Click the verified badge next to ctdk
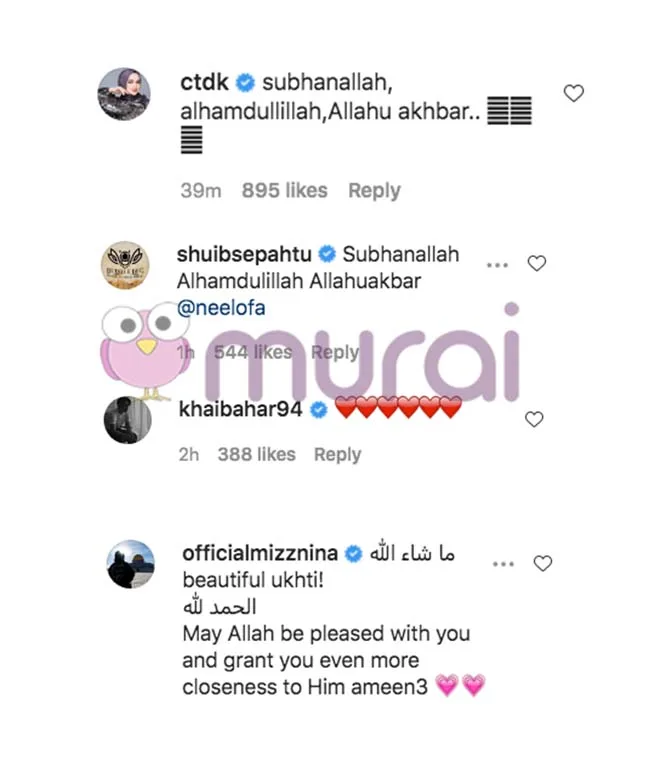The width and height of the screenshot is (661, 768). tap(245, 82)
